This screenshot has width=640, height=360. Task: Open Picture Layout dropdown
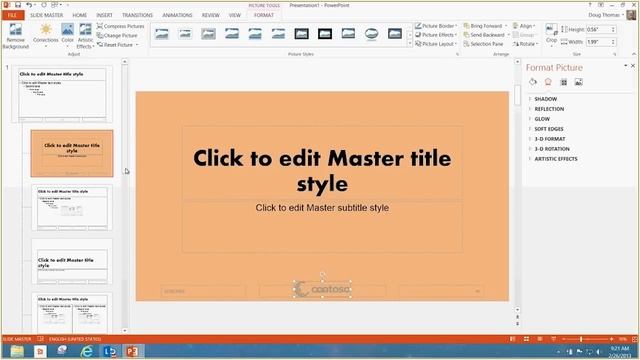(x=436, y=44)
